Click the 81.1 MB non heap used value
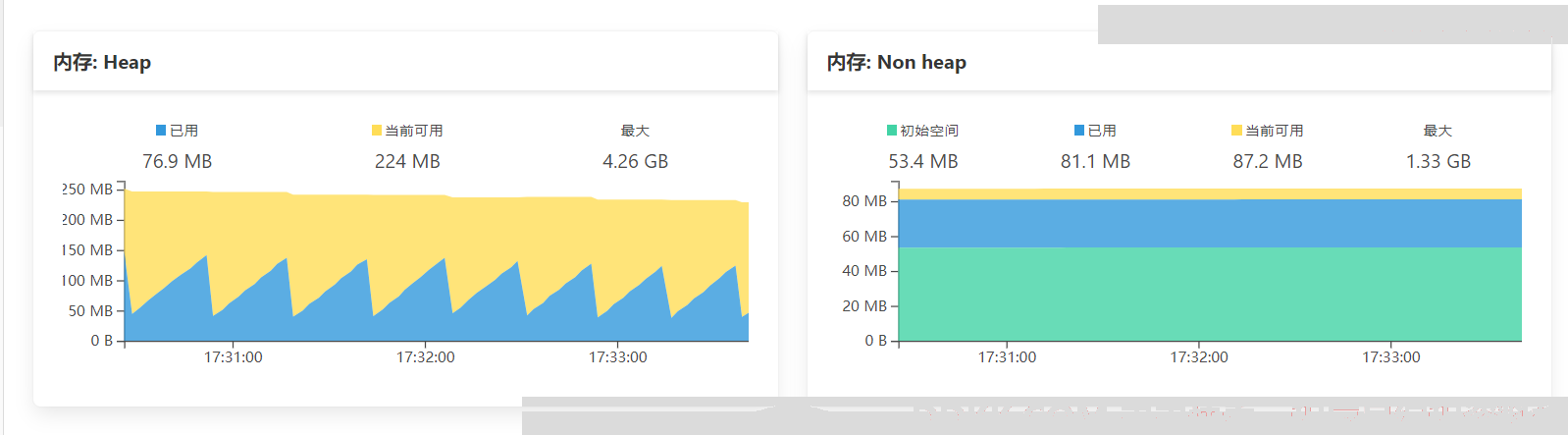This screenshot has width=1568, height=435. tap(1095, 161)
